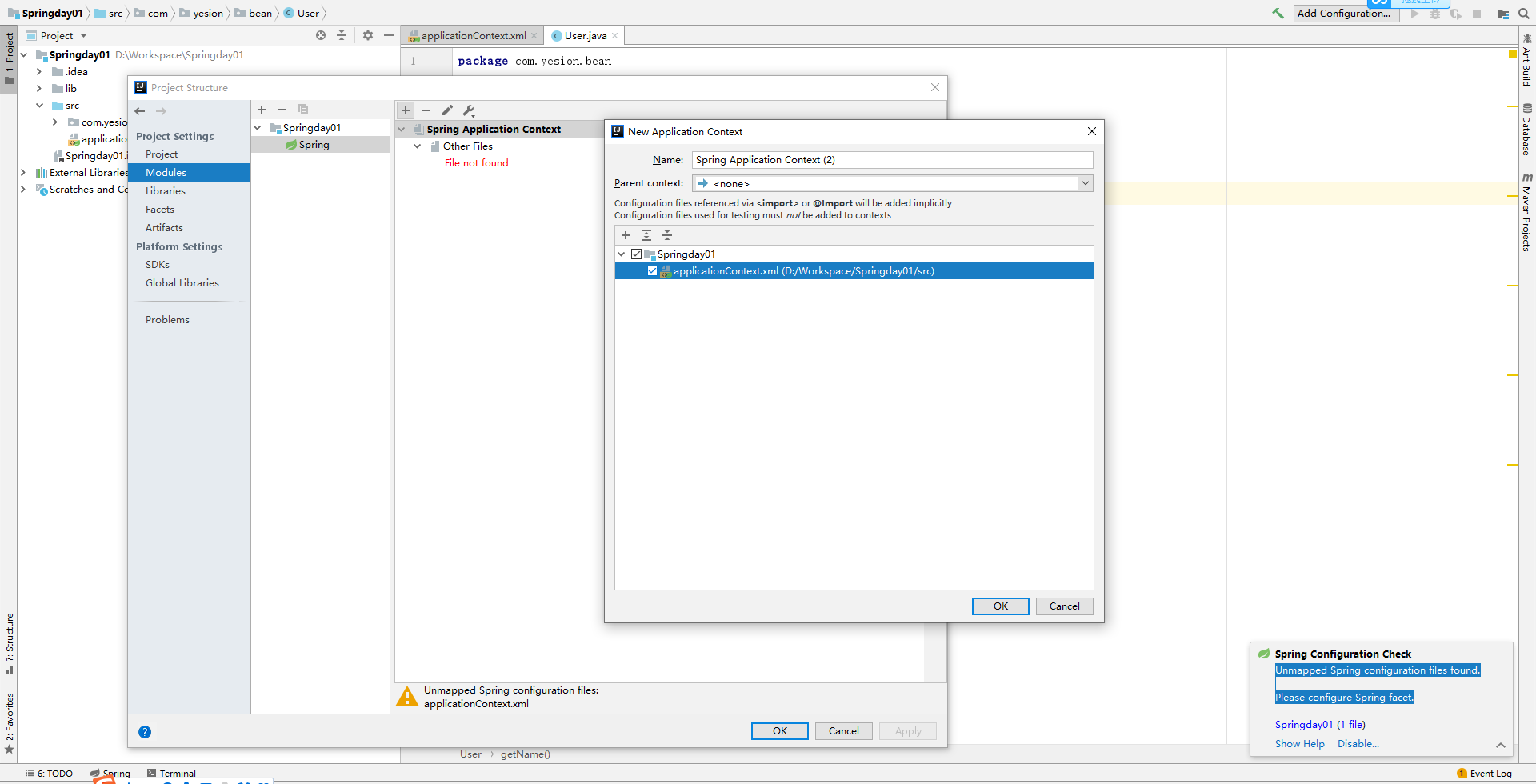The width and height of the screenshot is (1536, 784).
Task: Collapse the src folder in Project tree
Action: click(x=39, y=106)
